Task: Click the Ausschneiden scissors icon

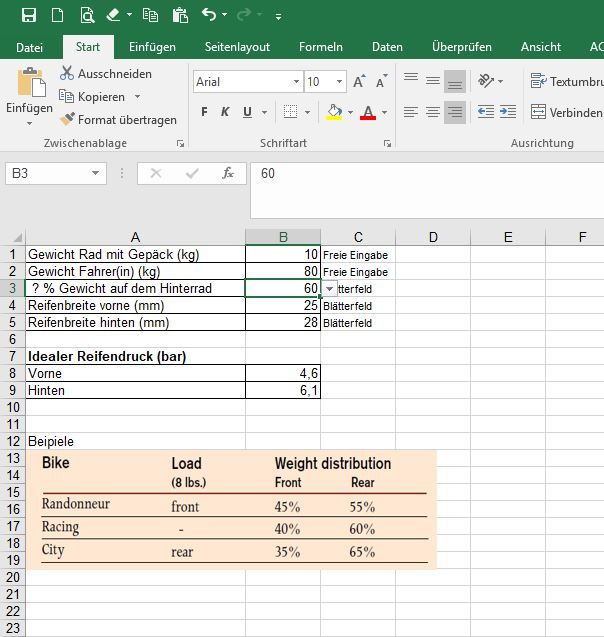Action: coord(67,73)
